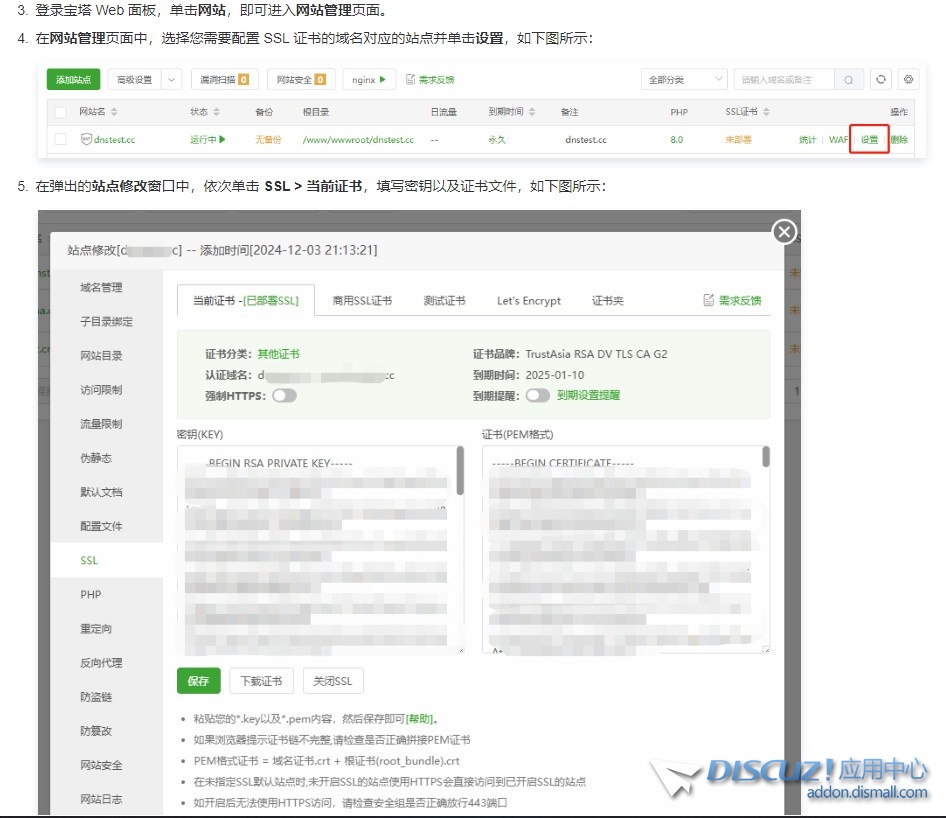Viewport: 946px width, 818px height.
Task: Click the domain search input field
Action: pos(784,80)
